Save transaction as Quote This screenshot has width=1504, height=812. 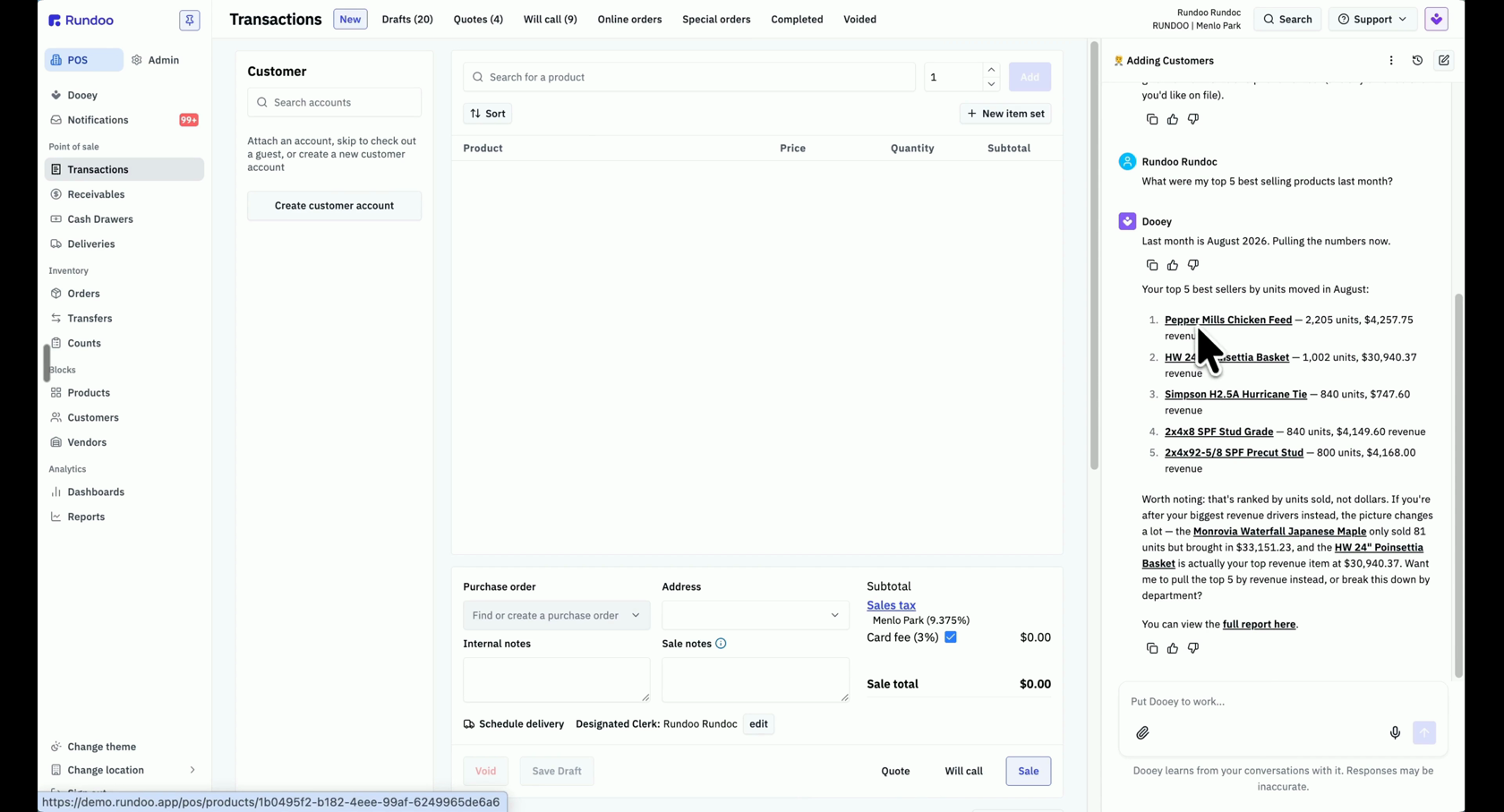895,771
